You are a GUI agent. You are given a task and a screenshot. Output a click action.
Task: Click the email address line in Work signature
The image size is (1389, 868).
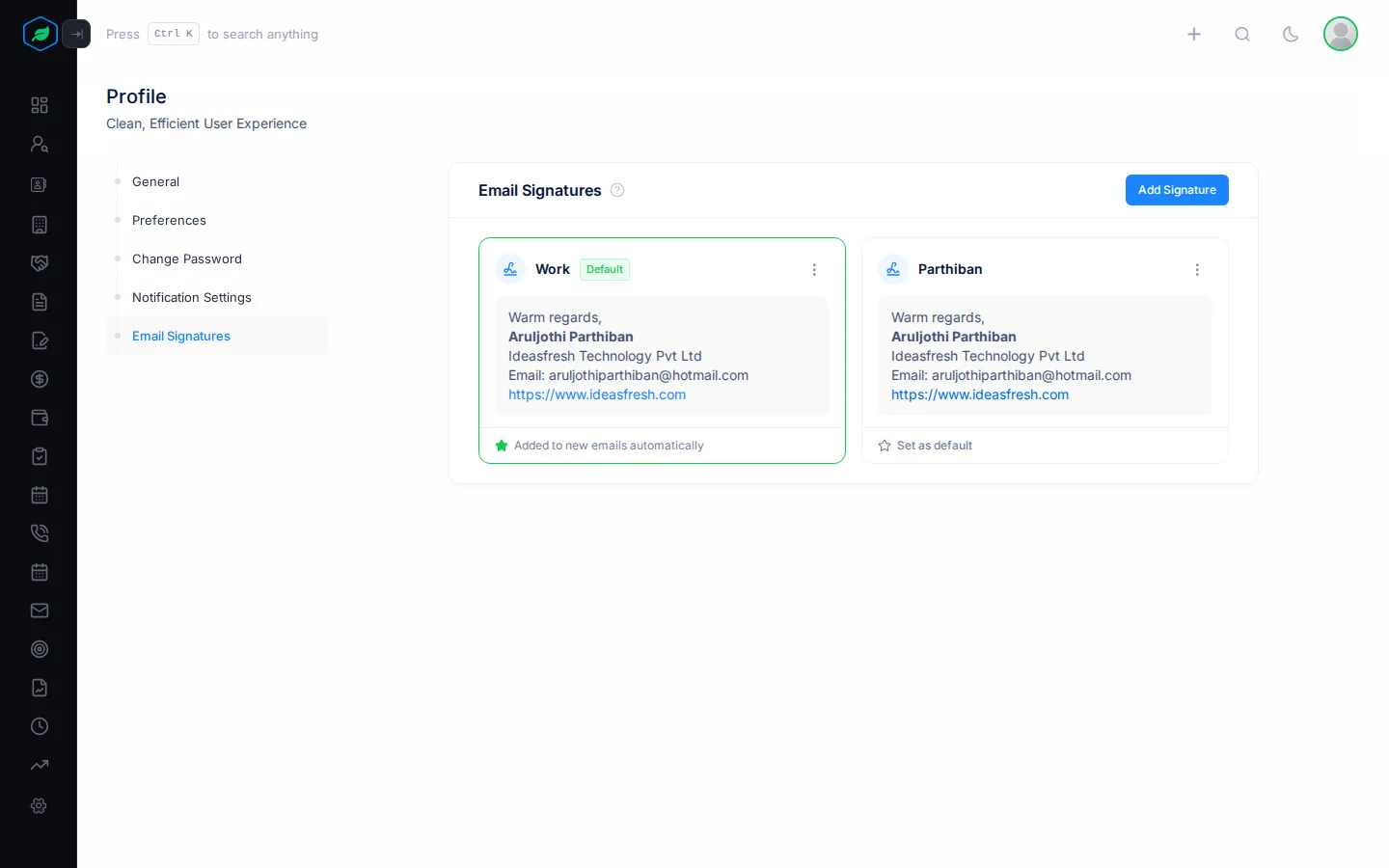coord(628,375)
